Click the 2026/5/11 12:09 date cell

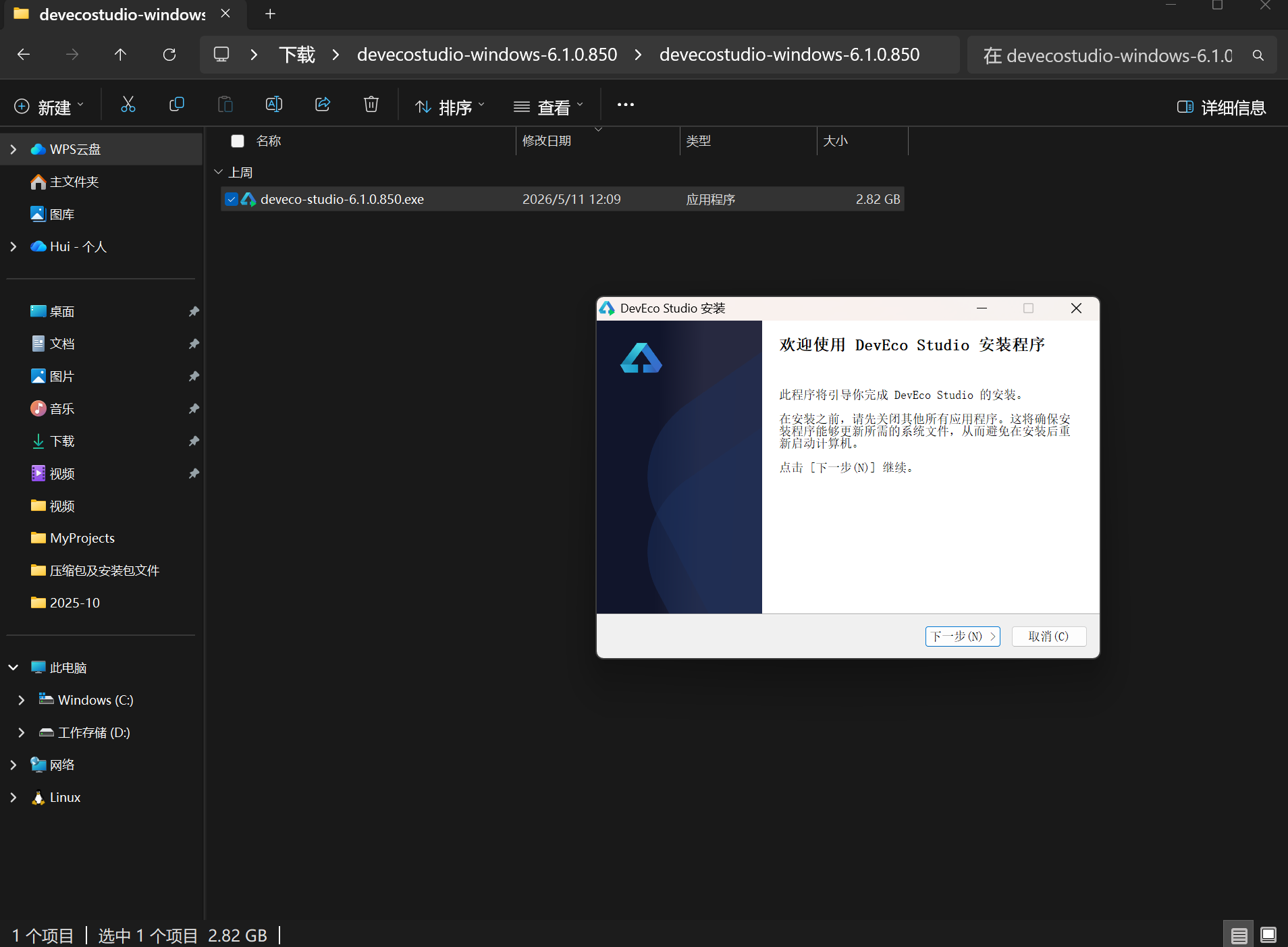(x=571, y=199)
